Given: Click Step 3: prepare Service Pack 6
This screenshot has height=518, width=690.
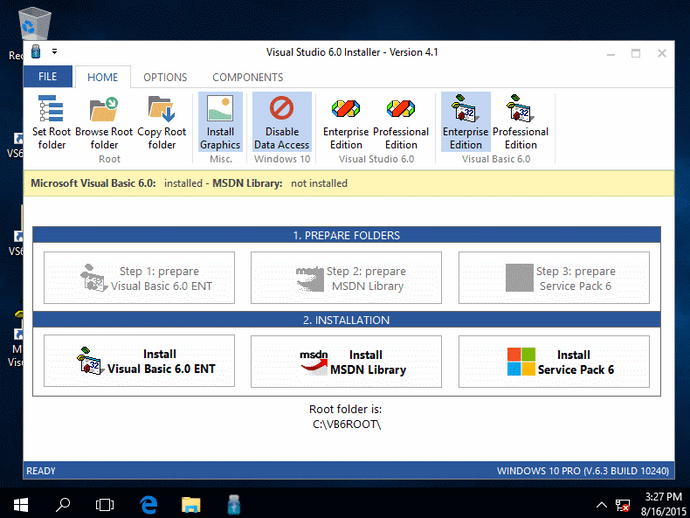Looking at the screenshot, I should tap(554, 278).
